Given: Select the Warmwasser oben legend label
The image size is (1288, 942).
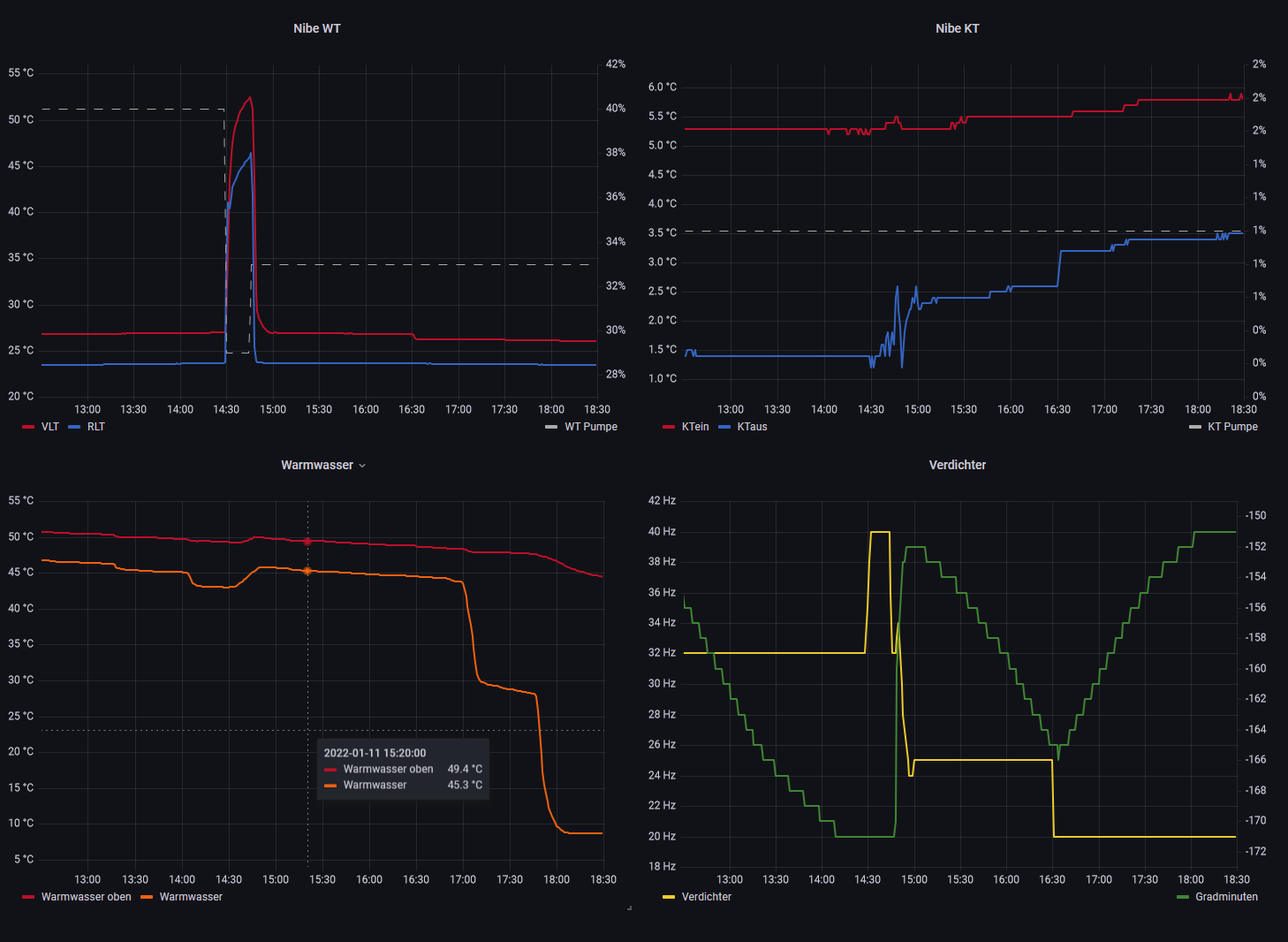Looking at the screenshot, I should point(86,897).
